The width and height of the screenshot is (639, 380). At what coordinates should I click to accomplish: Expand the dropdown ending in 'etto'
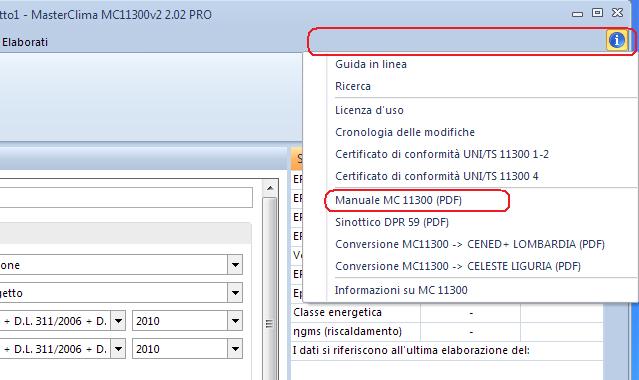pyautogui.click(x=235, y=293)
